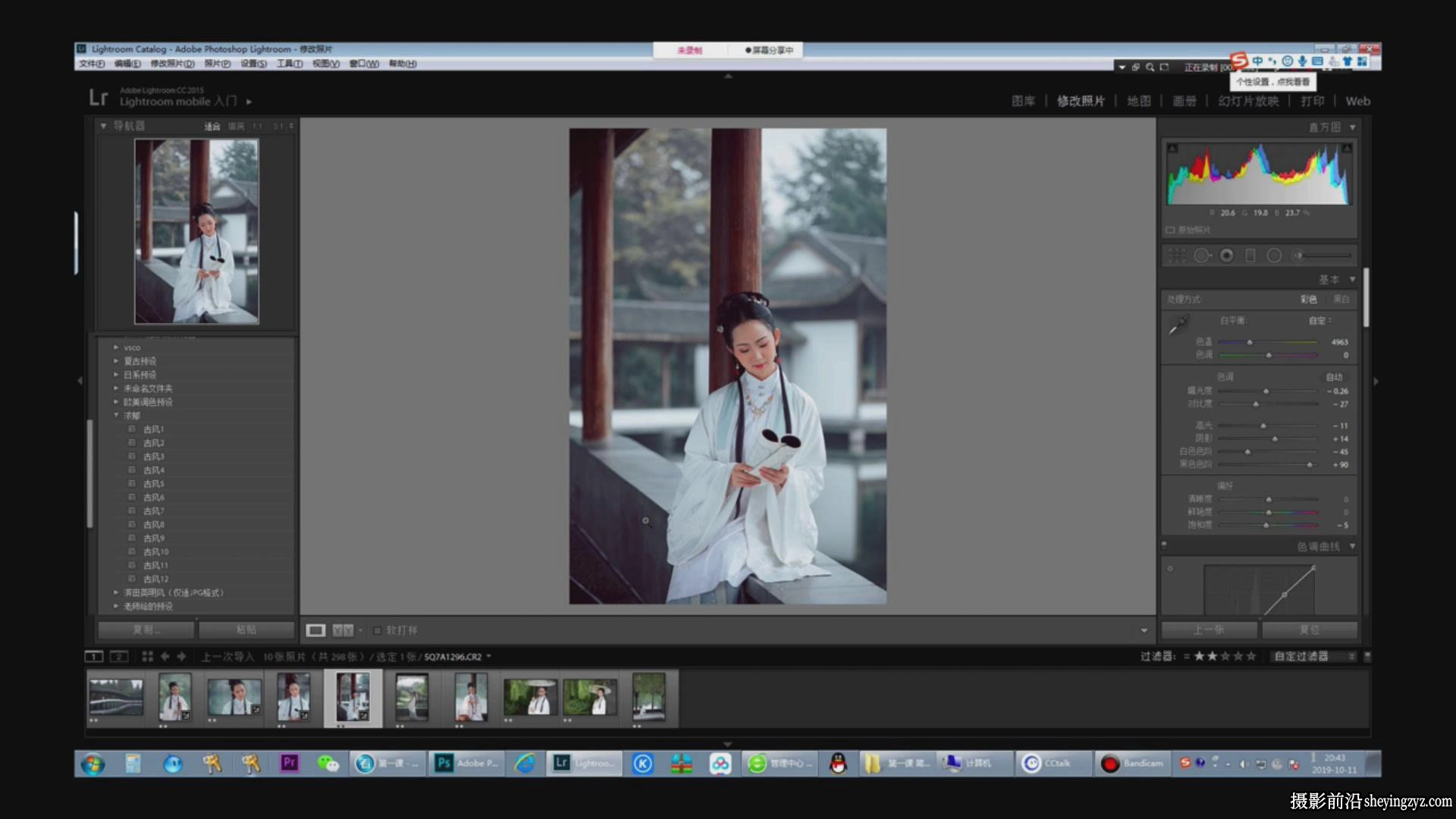Screen dimensions: 1456x819
Task: Set navigator zoom to 适合 fit
Action: [212, 127]
